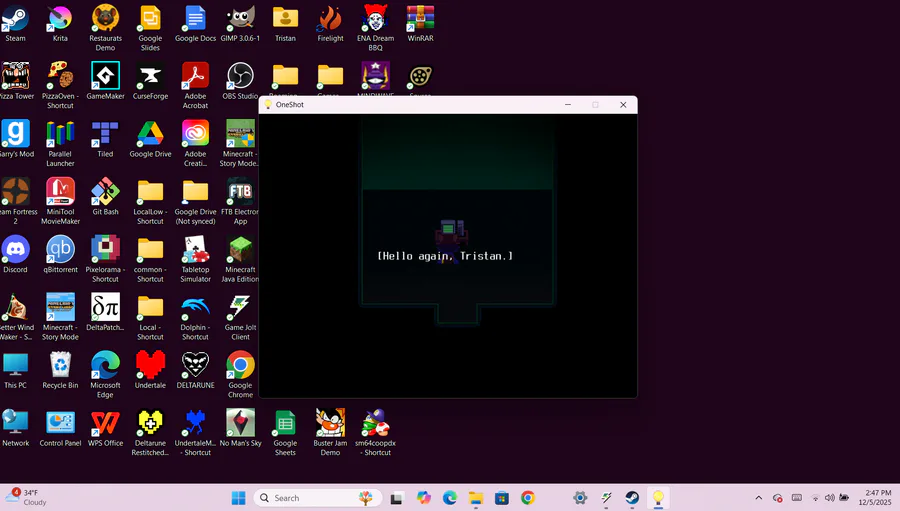Select the This PC desktop icon
The width and height of the screenshot is (900, 511).
(15, 370)
